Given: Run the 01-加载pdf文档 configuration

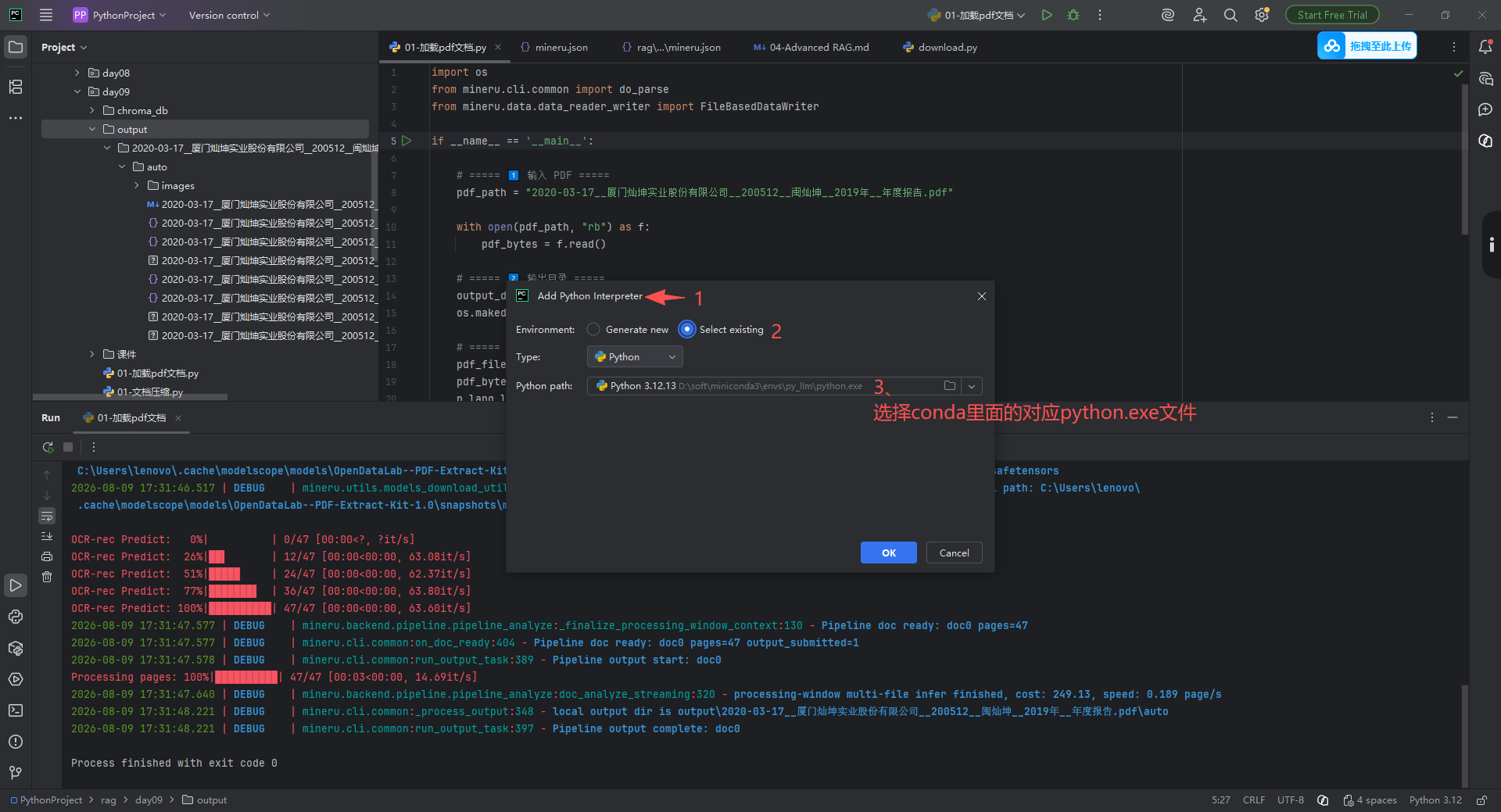Looking at the screenshot, I should (x=1047, y=15).
